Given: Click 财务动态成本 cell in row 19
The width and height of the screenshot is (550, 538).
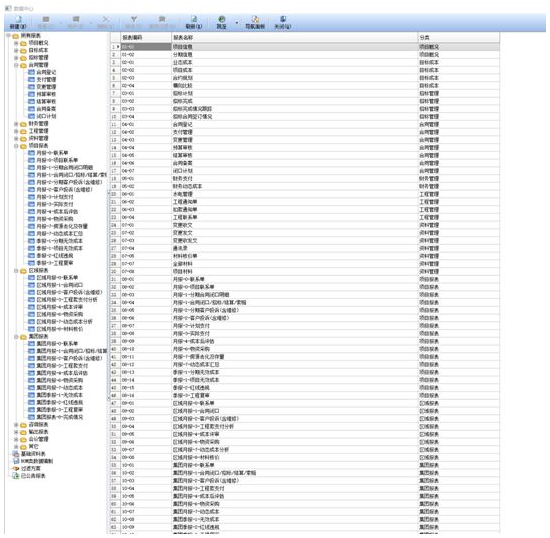Looking at the screenshot, I should click(x=295, y=187).
